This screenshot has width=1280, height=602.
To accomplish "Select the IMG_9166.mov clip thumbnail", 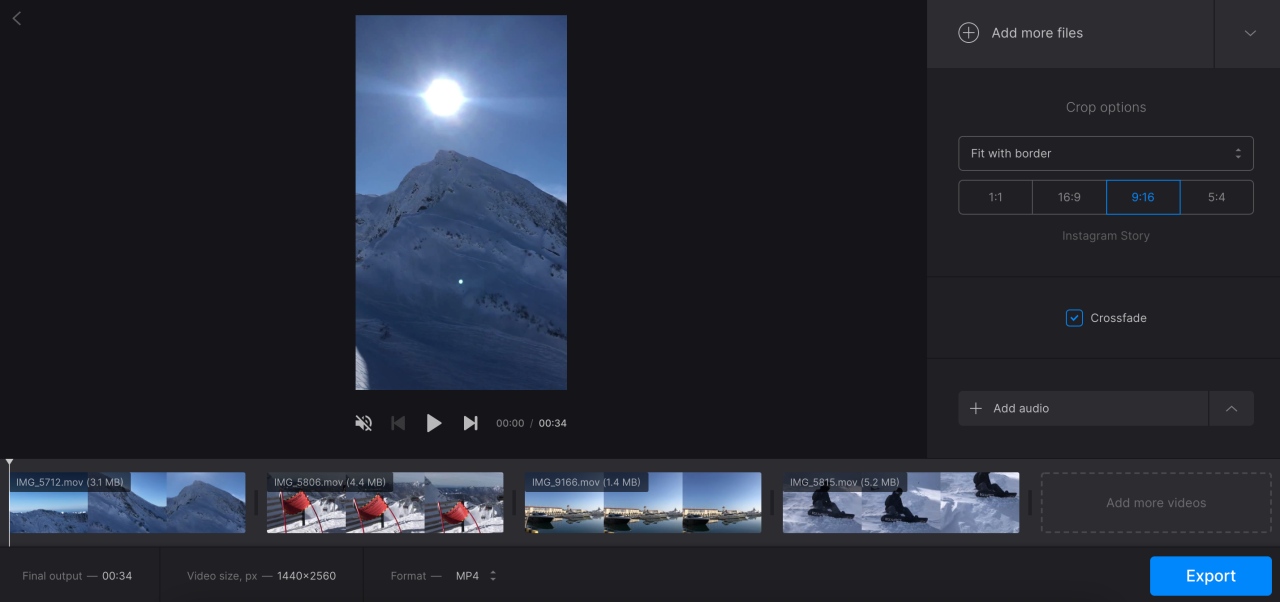I will [642, 502].
